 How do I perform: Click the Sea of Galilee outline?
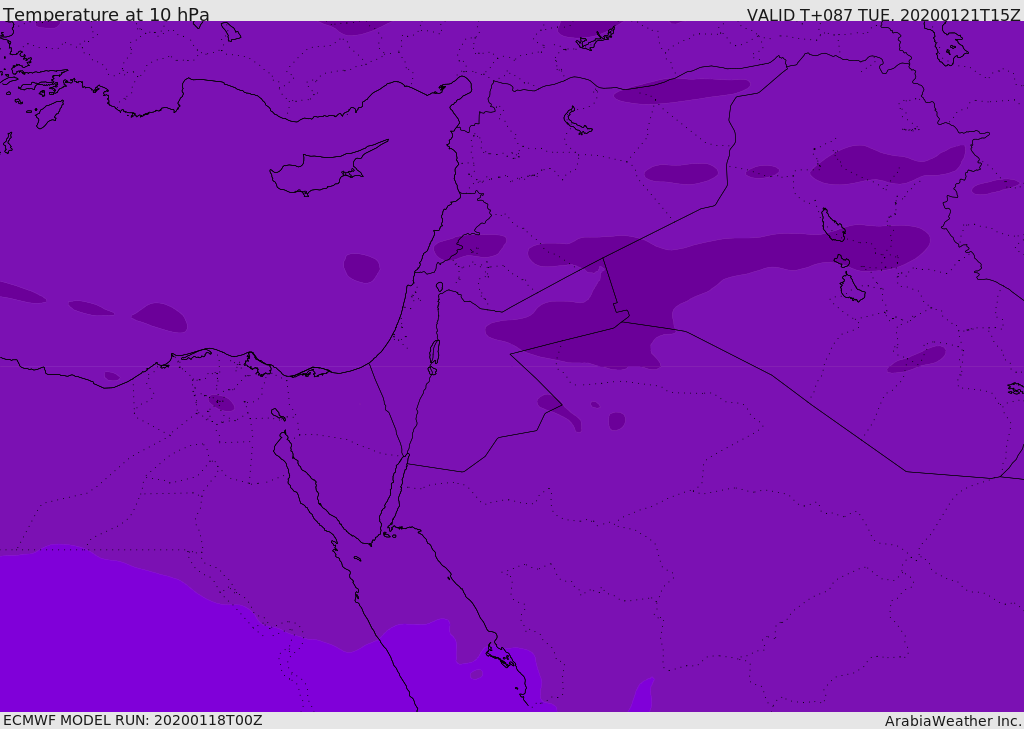(x=439, y=287)
